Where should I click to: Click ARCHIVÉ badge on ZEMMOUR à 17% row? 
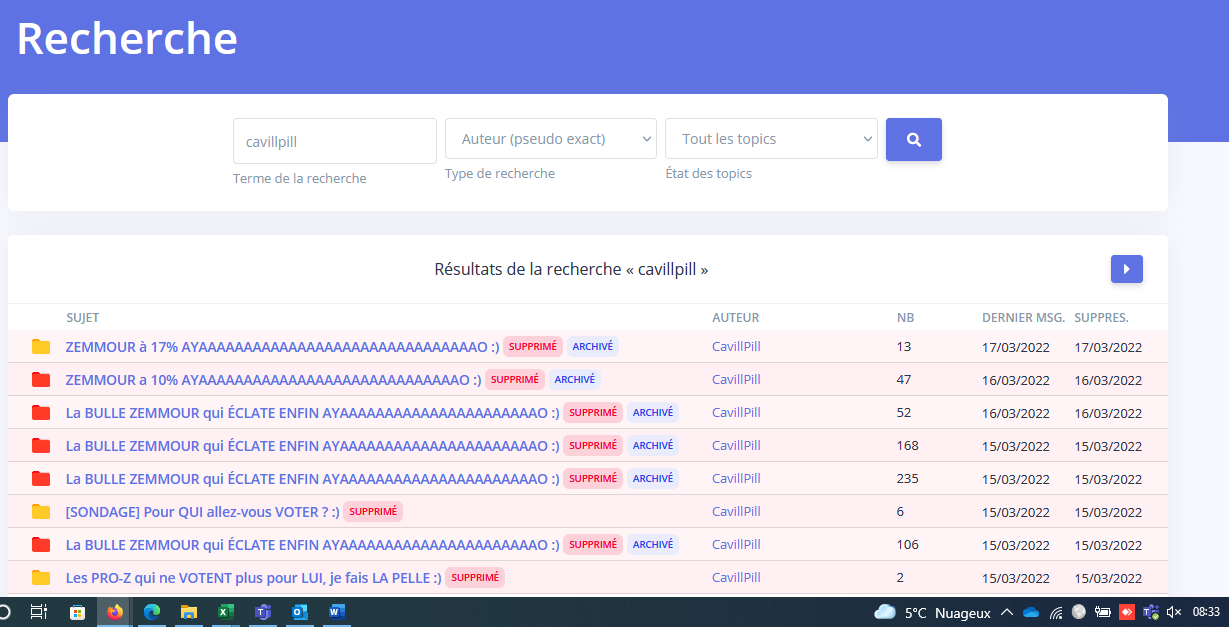593,347
